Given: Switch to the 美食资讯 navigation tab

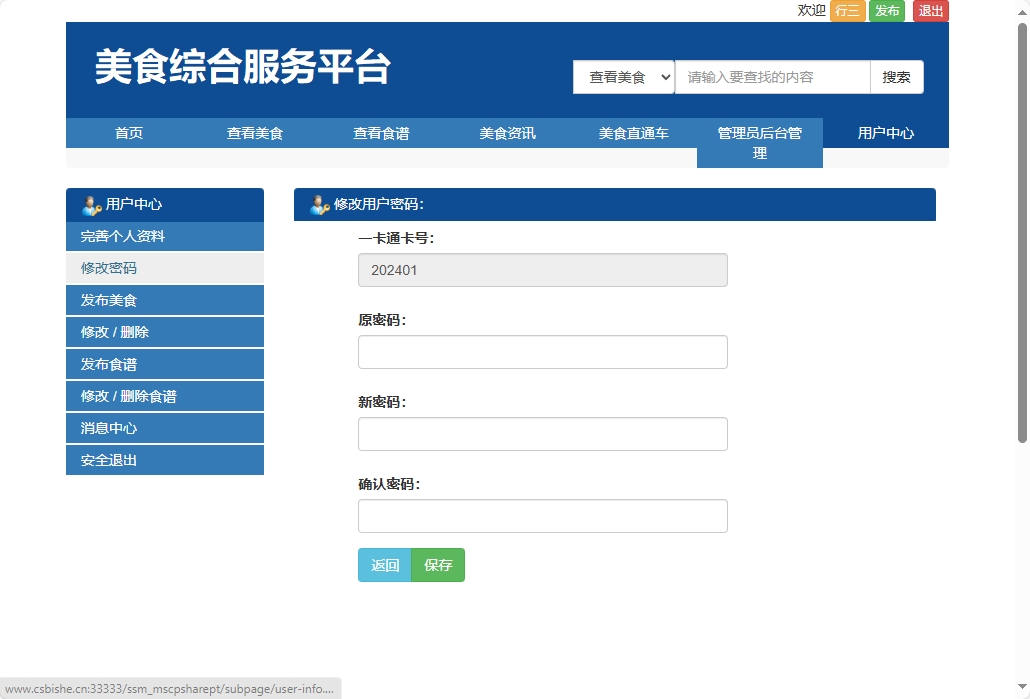Looking at the screenshot, I should point(507,132).
